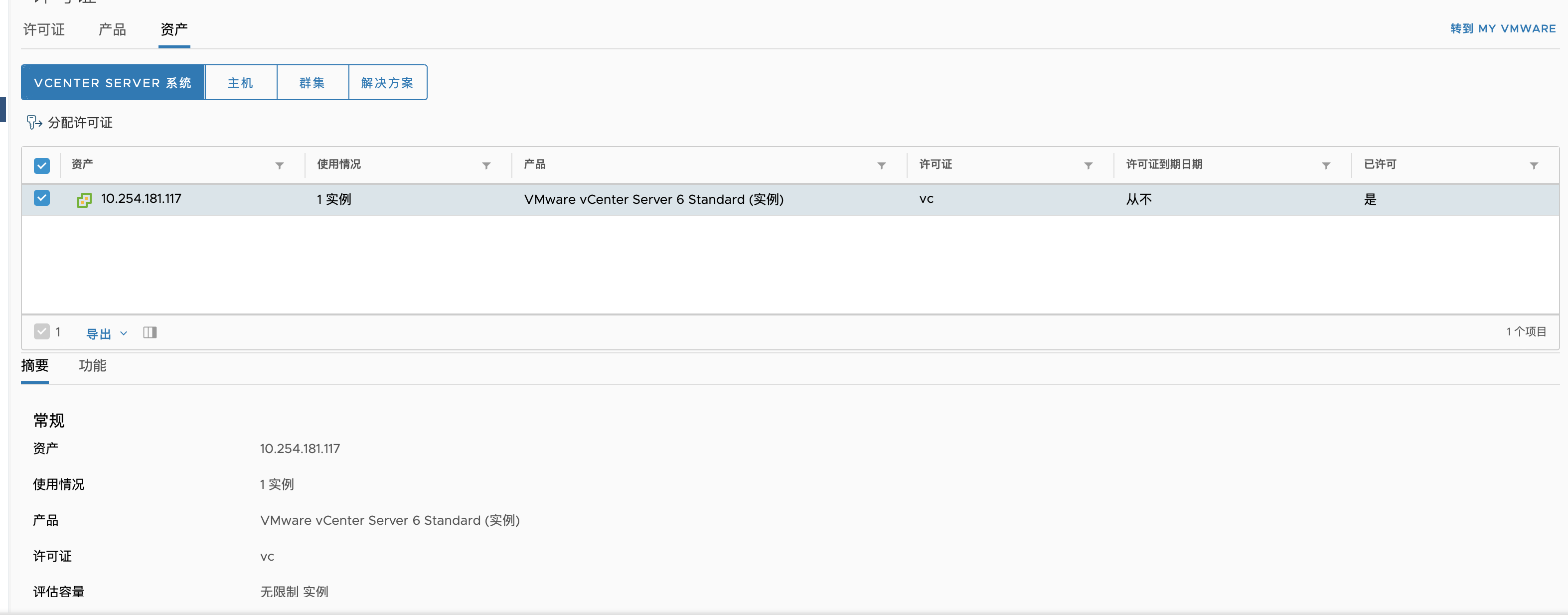The height and width of the screenshot is (615, 1568).
Task: Toggle the column chooser icon
Action: click(x=150, y=332)
